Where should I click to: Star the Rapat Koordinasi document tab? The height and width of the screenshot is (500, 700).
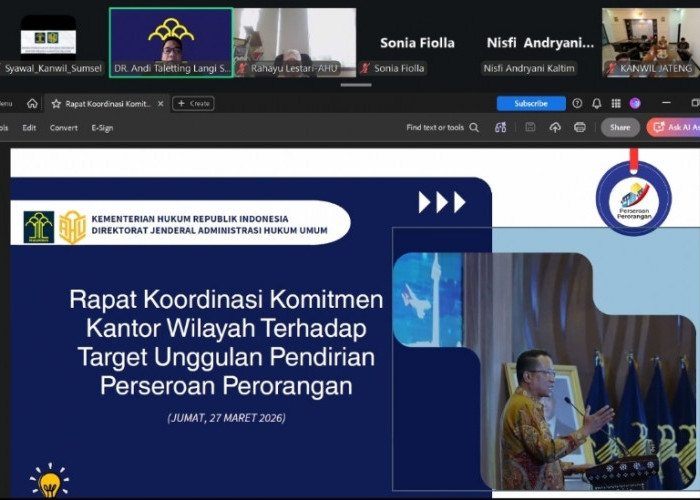[56, 104]
